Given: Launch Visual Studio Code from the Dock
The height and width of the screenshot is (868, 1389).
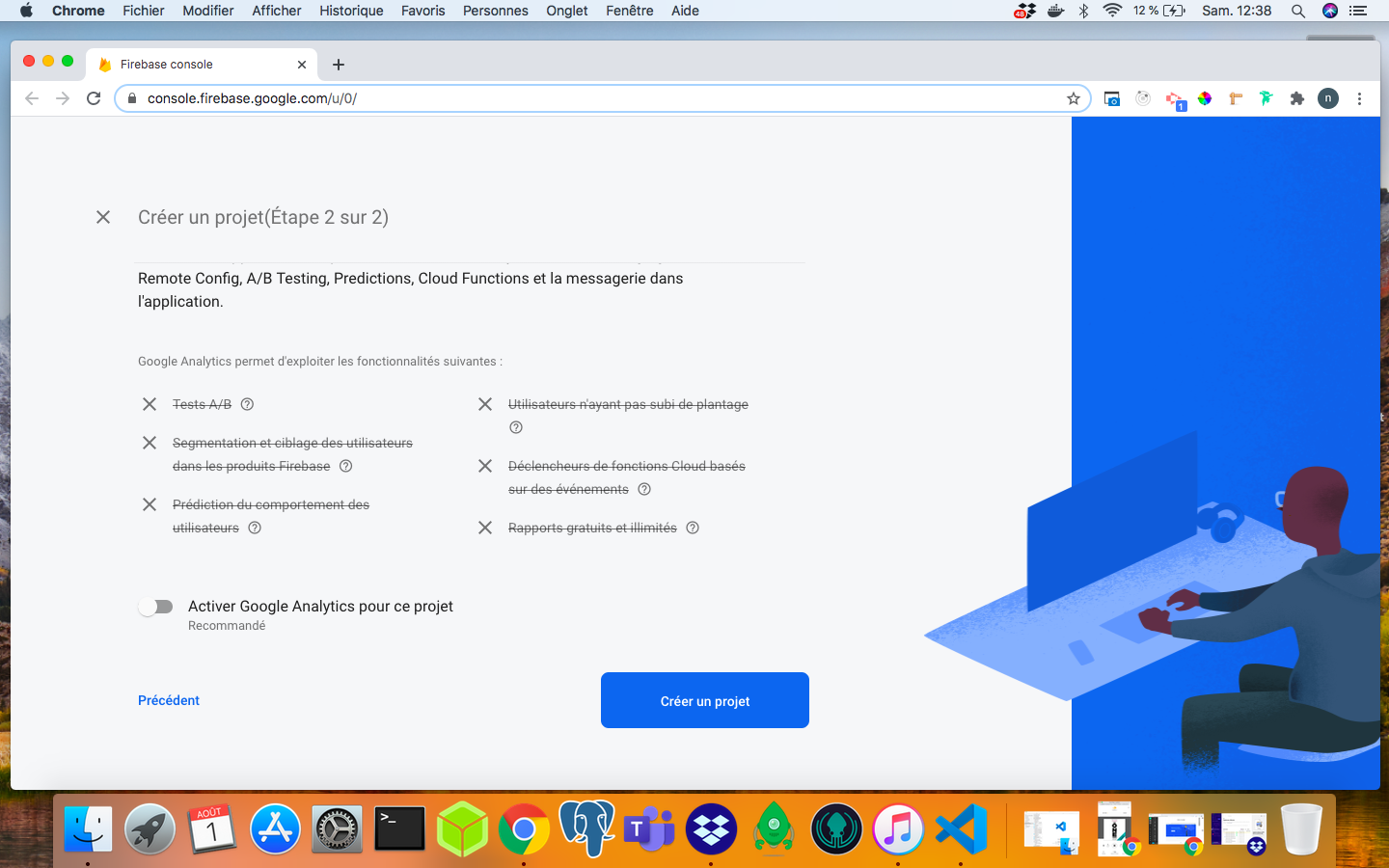Looking at the screenshot, I should pos(961,828).
